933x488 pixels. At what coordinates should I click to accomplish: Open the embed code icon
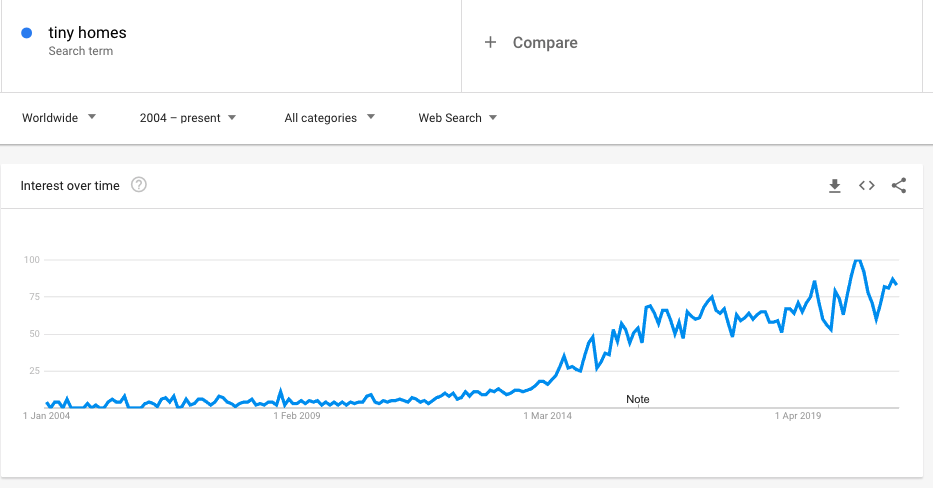[x=867, y=186]
